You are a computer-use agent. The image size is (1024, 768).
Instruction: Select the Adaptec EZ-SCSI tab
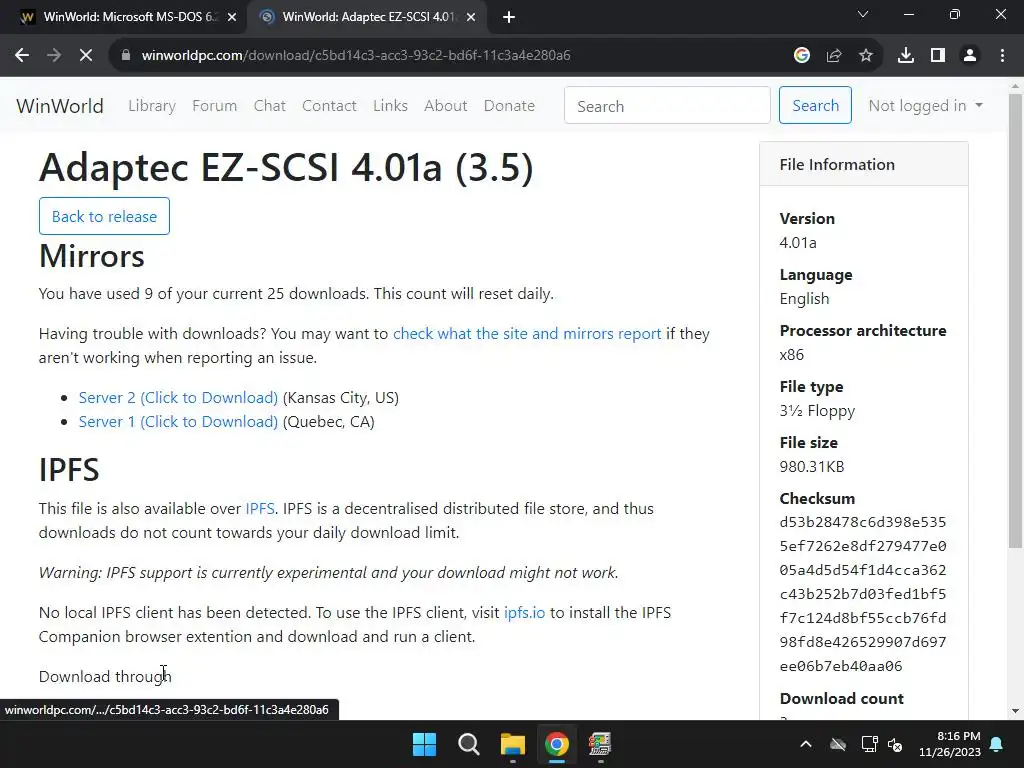click(x=366, y=17)
